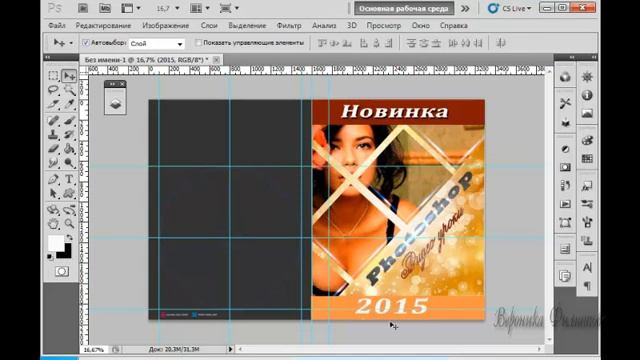640x360 pixels.
Task: Open the Изображение menu
Action: [166, 25]
